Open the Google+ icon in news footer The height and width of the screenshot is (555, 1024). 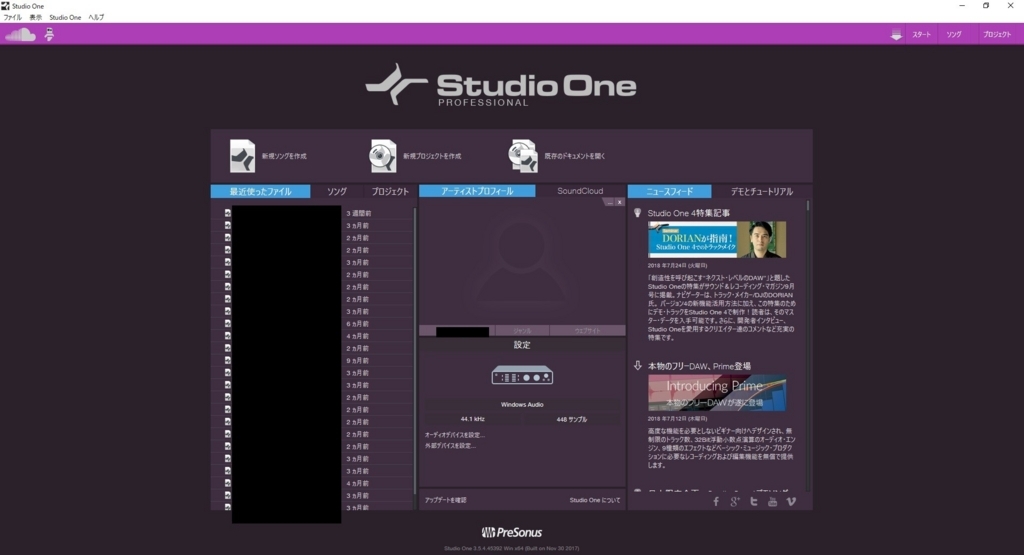pos(735,501)
